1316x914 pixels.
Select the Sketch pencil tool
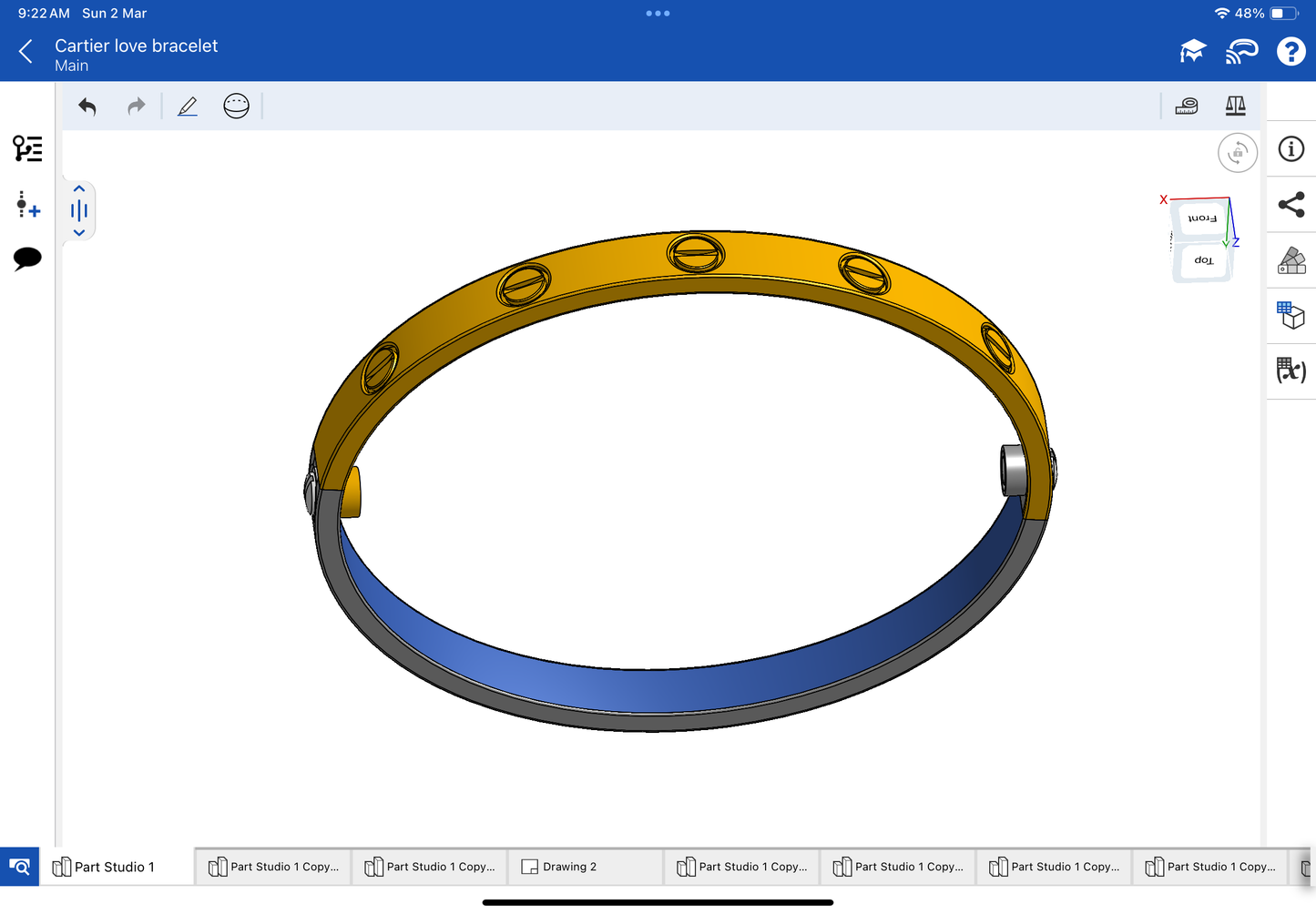point(188,107)
